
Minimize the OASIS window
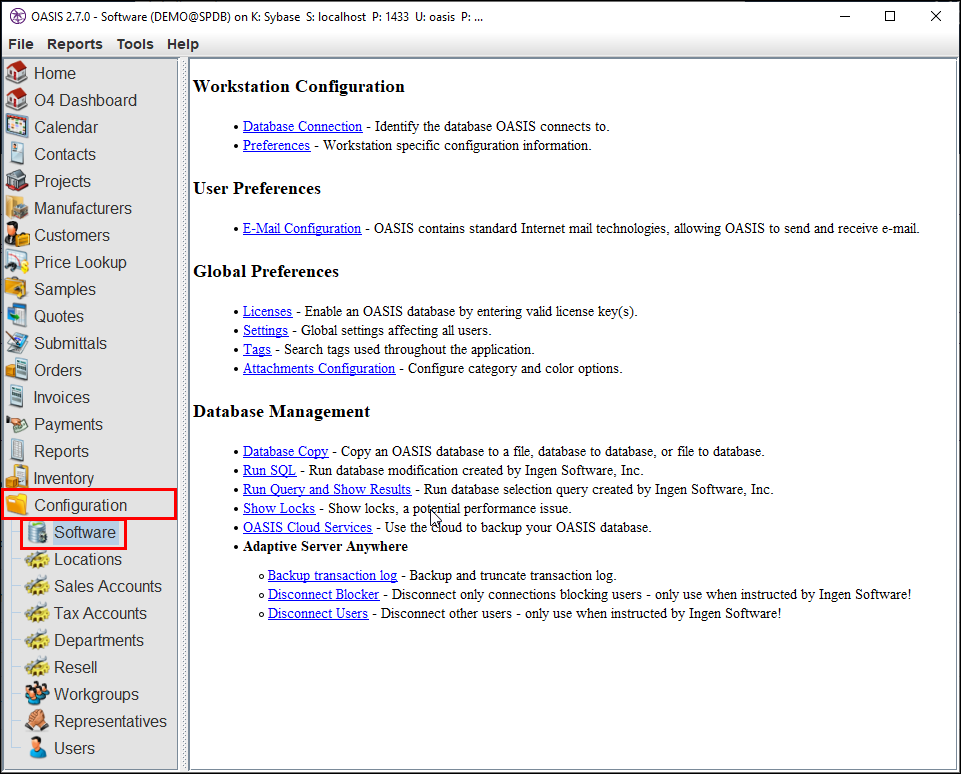[845, 17]
